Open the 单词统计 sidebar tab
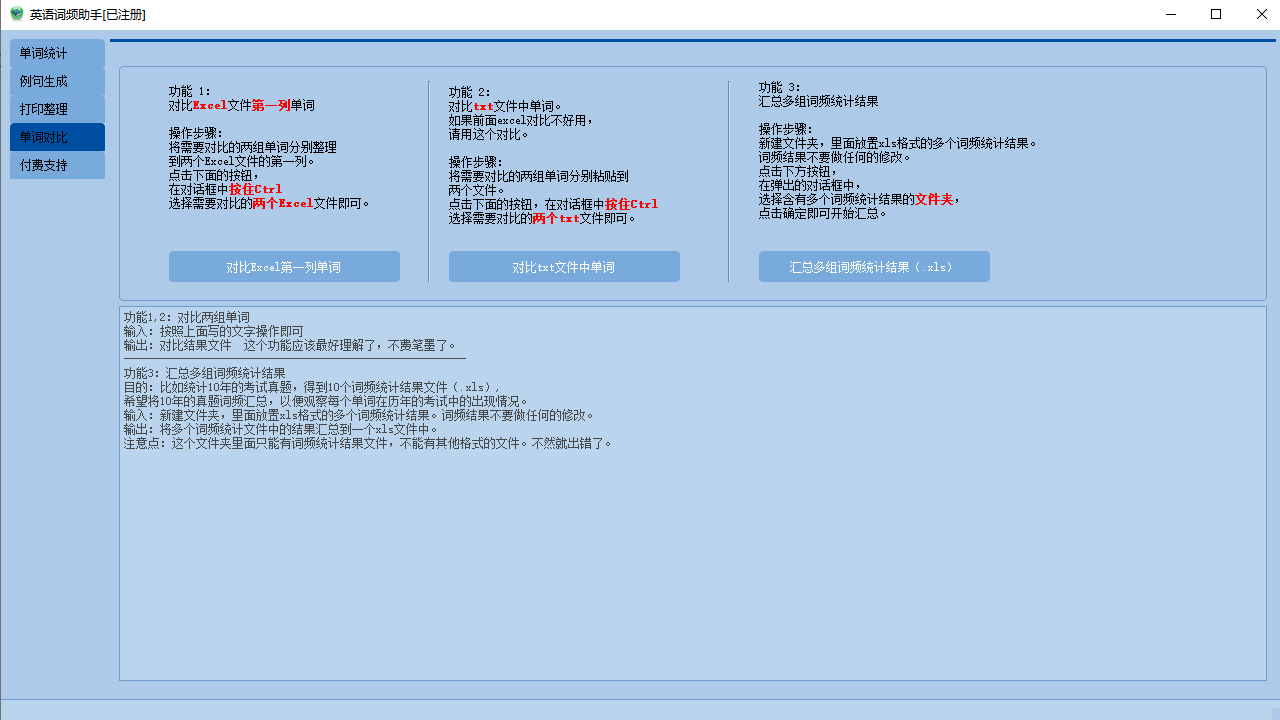Viewport: 1280px width, 720px height. tap(56, 53)
